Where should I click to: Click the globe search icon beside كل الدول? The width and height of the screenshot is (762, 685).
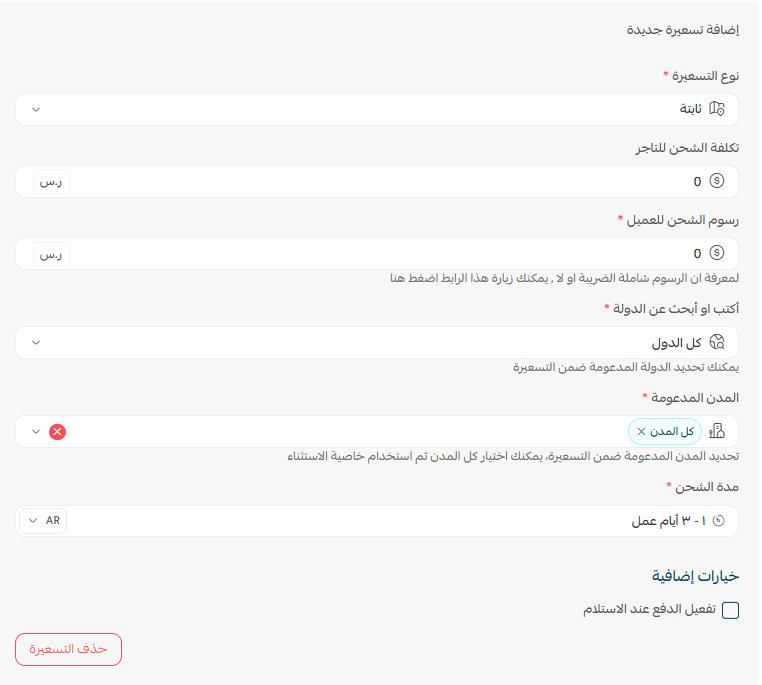click(717, 342)
